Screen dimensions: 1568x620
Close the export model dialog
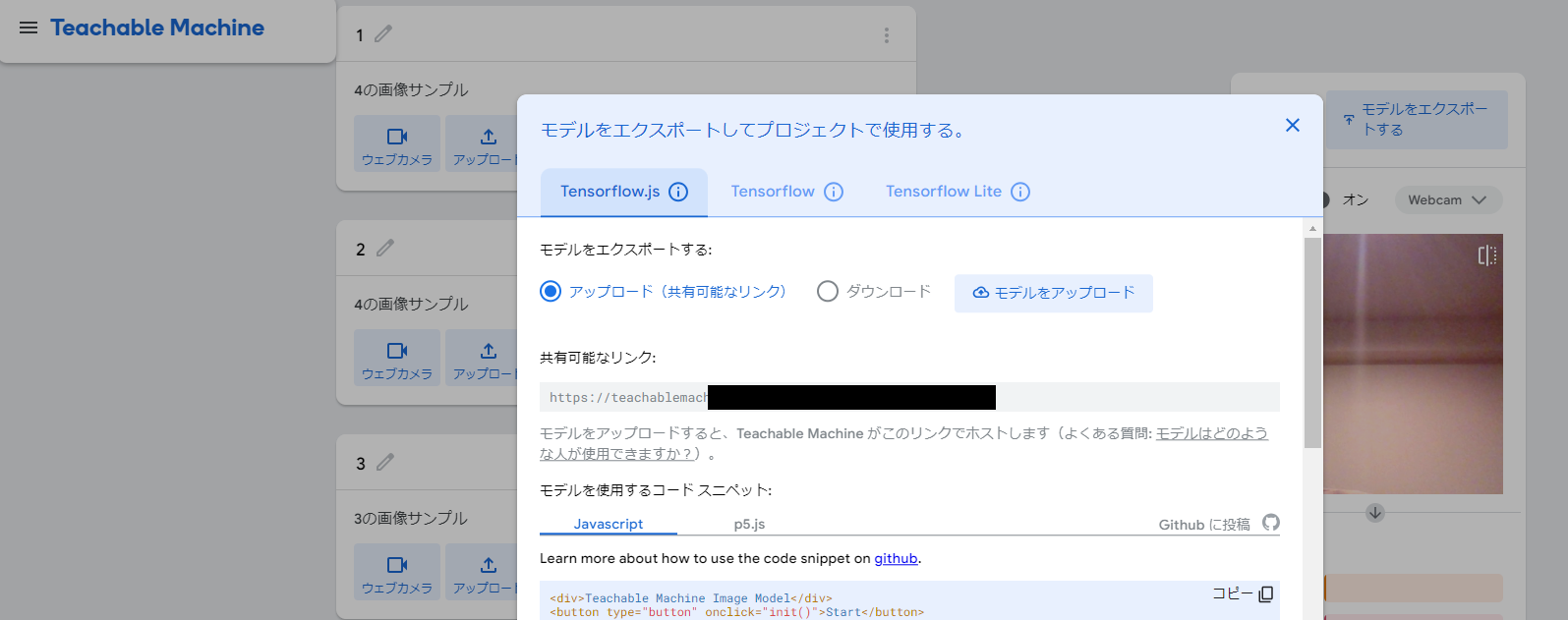1293,125
